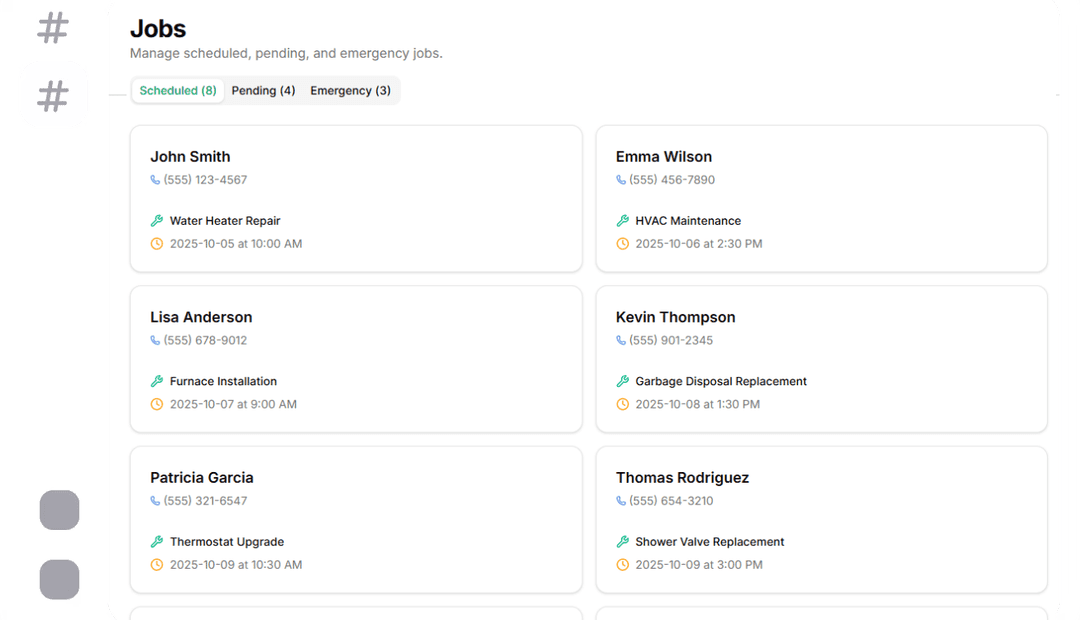
Task: Open John Smith's job card name
Action: coord(190,157)
